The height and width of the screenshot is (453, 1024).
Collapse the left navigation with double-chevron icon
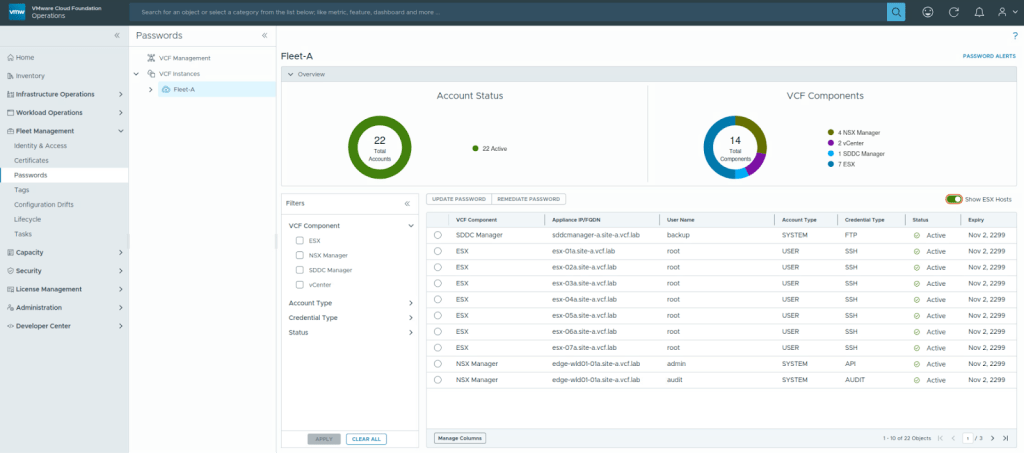coord(117,35)
